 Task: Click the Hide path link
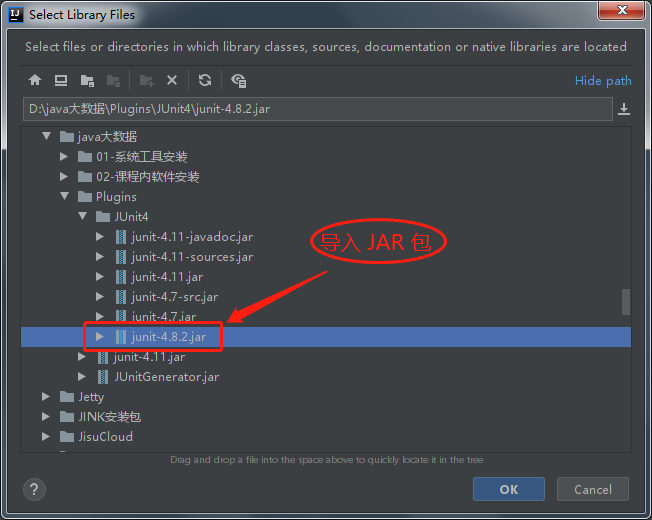[603, 81]
